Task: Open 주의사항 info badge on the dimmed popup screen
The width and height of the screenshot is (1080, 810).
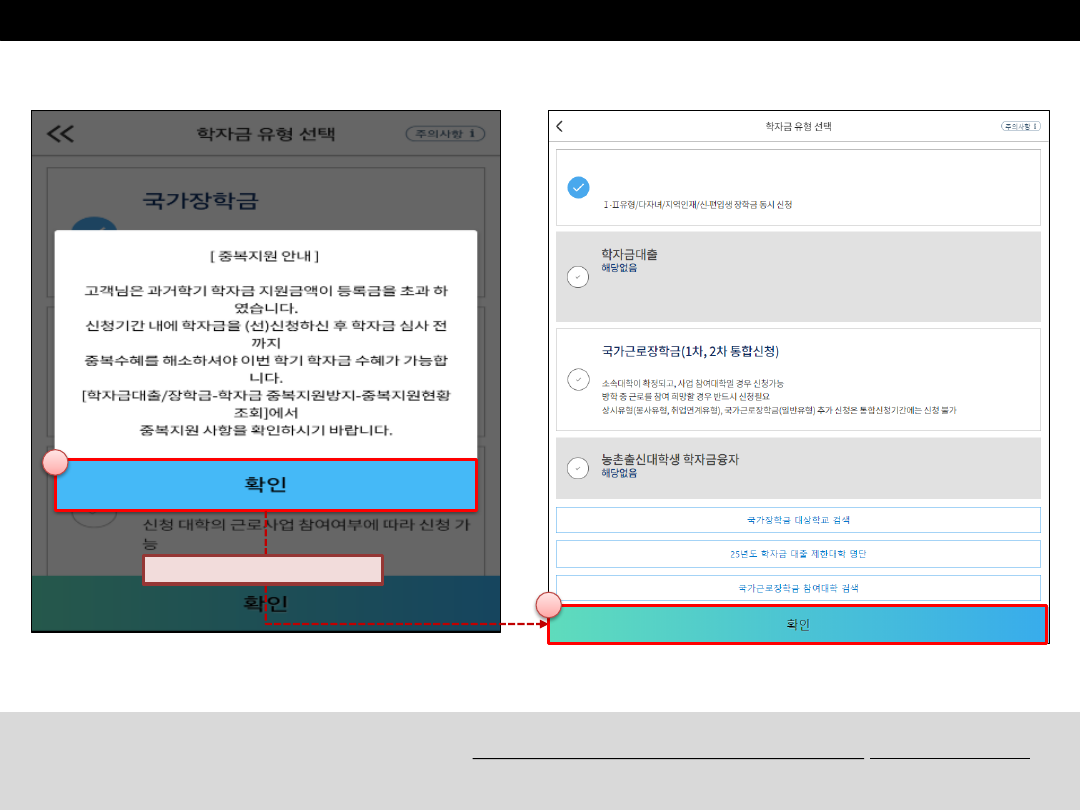Action: pyautogui.click(x=445, y=134)
